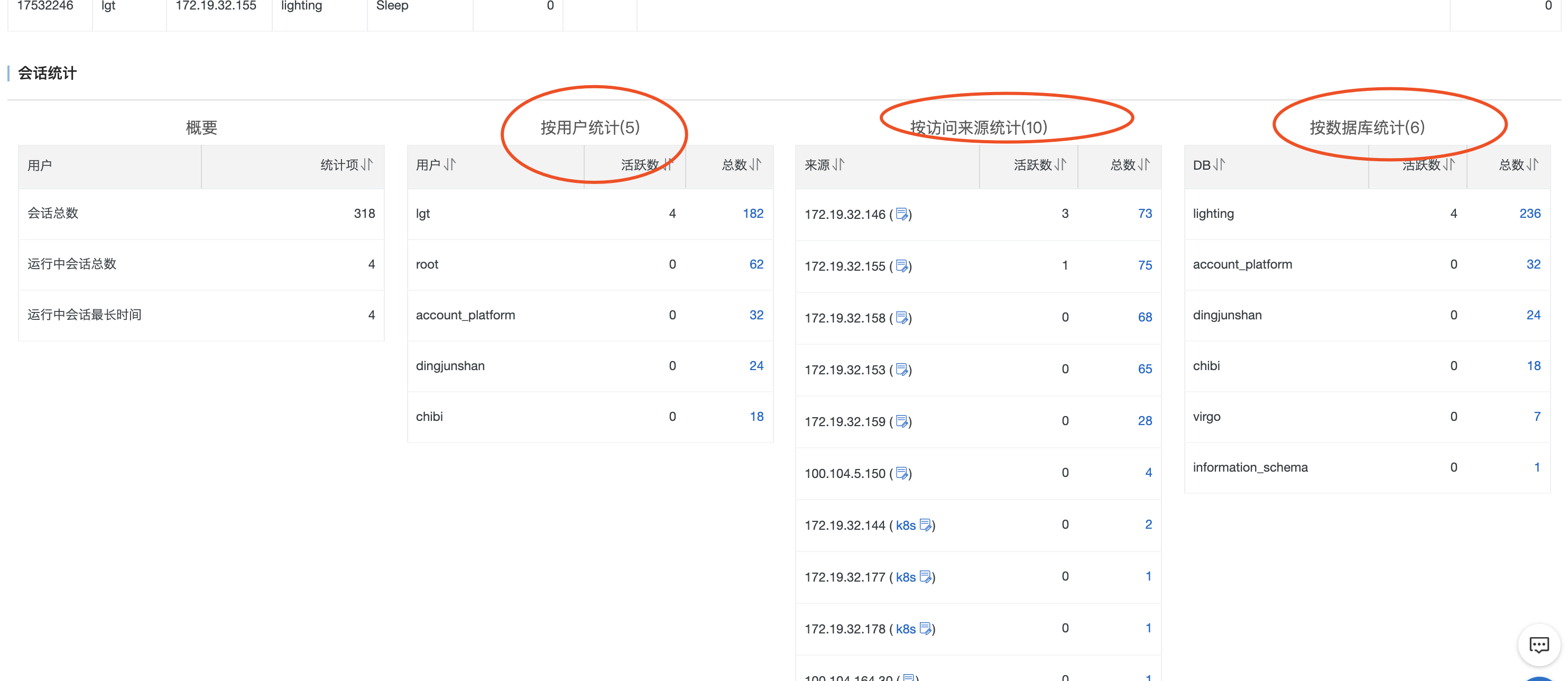Open k8s alias link for 172.19.32.144

pos(906,525)
